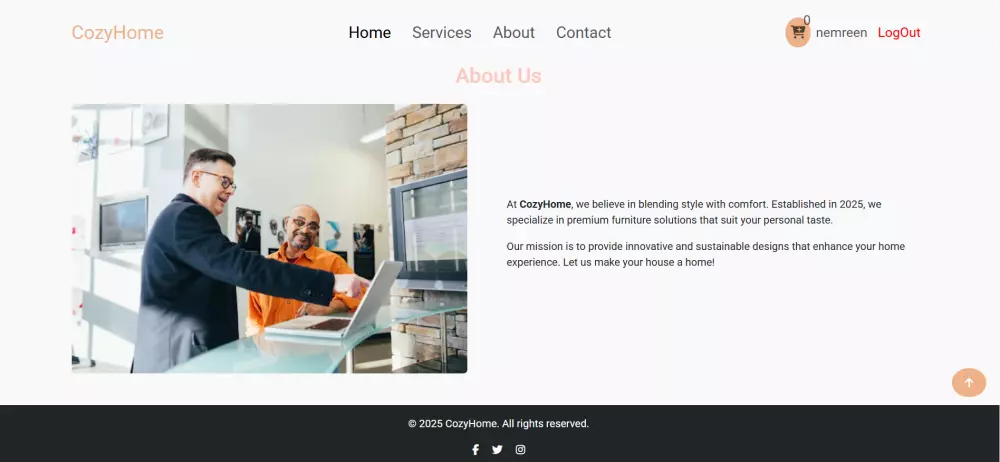Go to CozyHome brand logo link
This screenshot has width=1000, height=462.
[117, 33]
